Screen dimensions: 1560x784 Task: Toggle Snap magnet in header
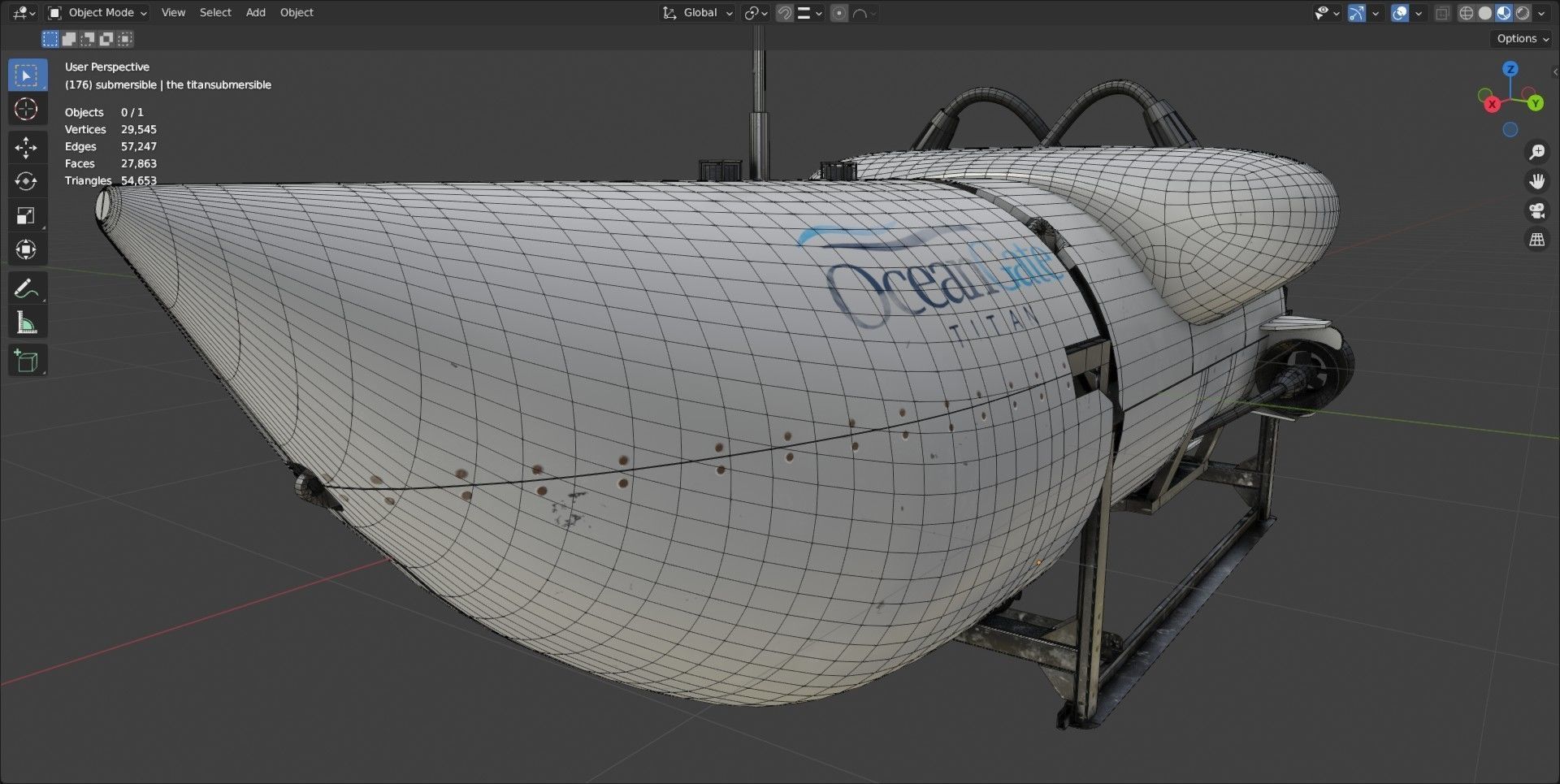(784, 13)
